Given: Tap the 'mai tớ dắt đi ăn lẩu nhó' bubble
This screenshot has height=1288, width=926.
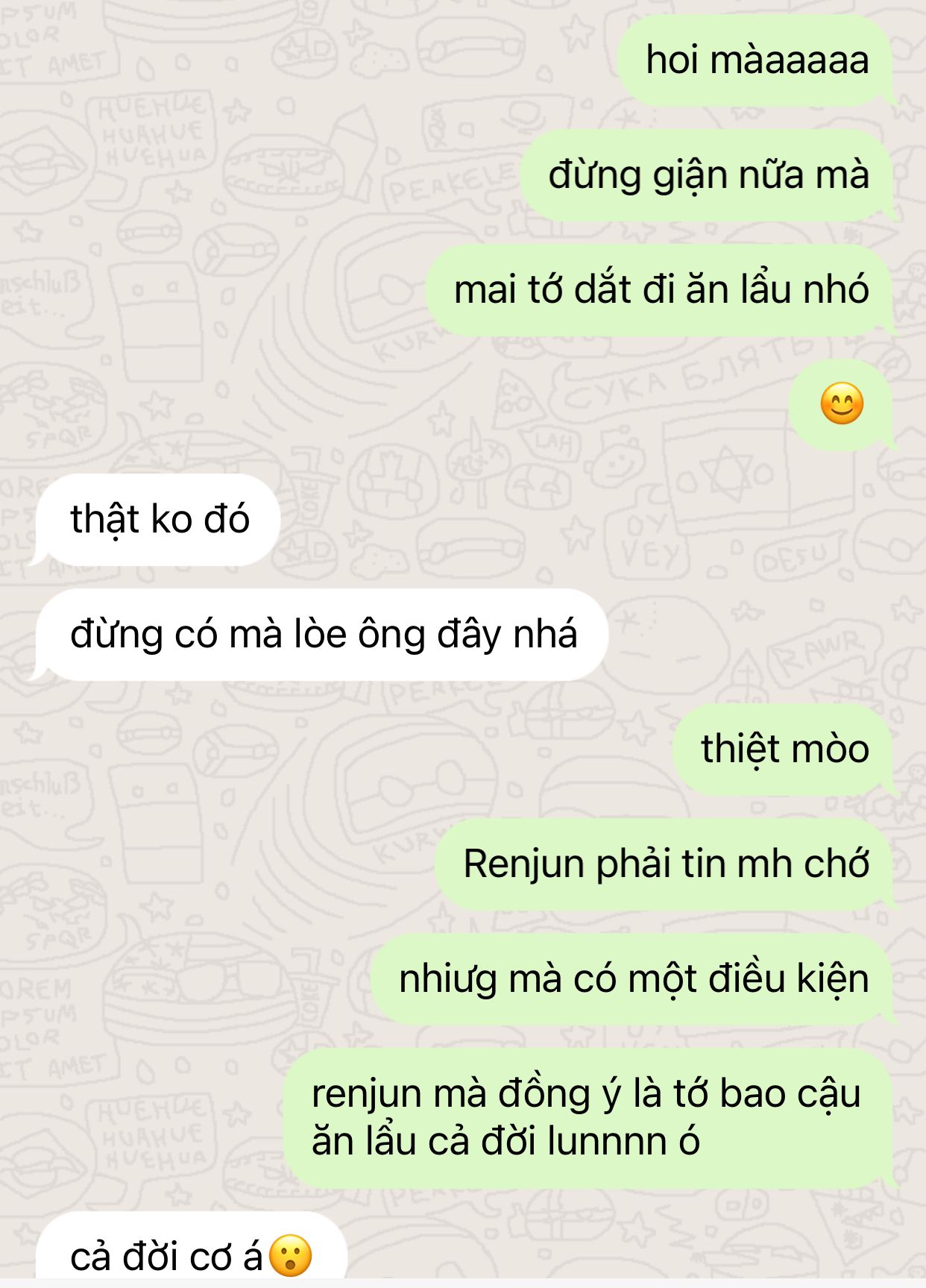Looking at the screenshot, I should 660,289.
